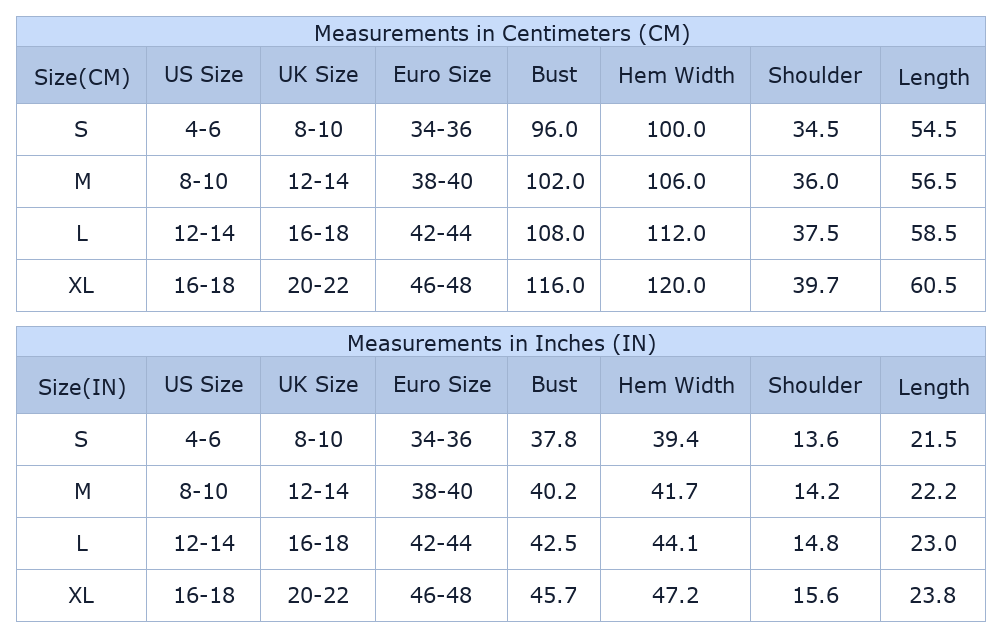1001x642 pixels.
Task: Select the Size(CM) column header
Action: coord(82,77)
